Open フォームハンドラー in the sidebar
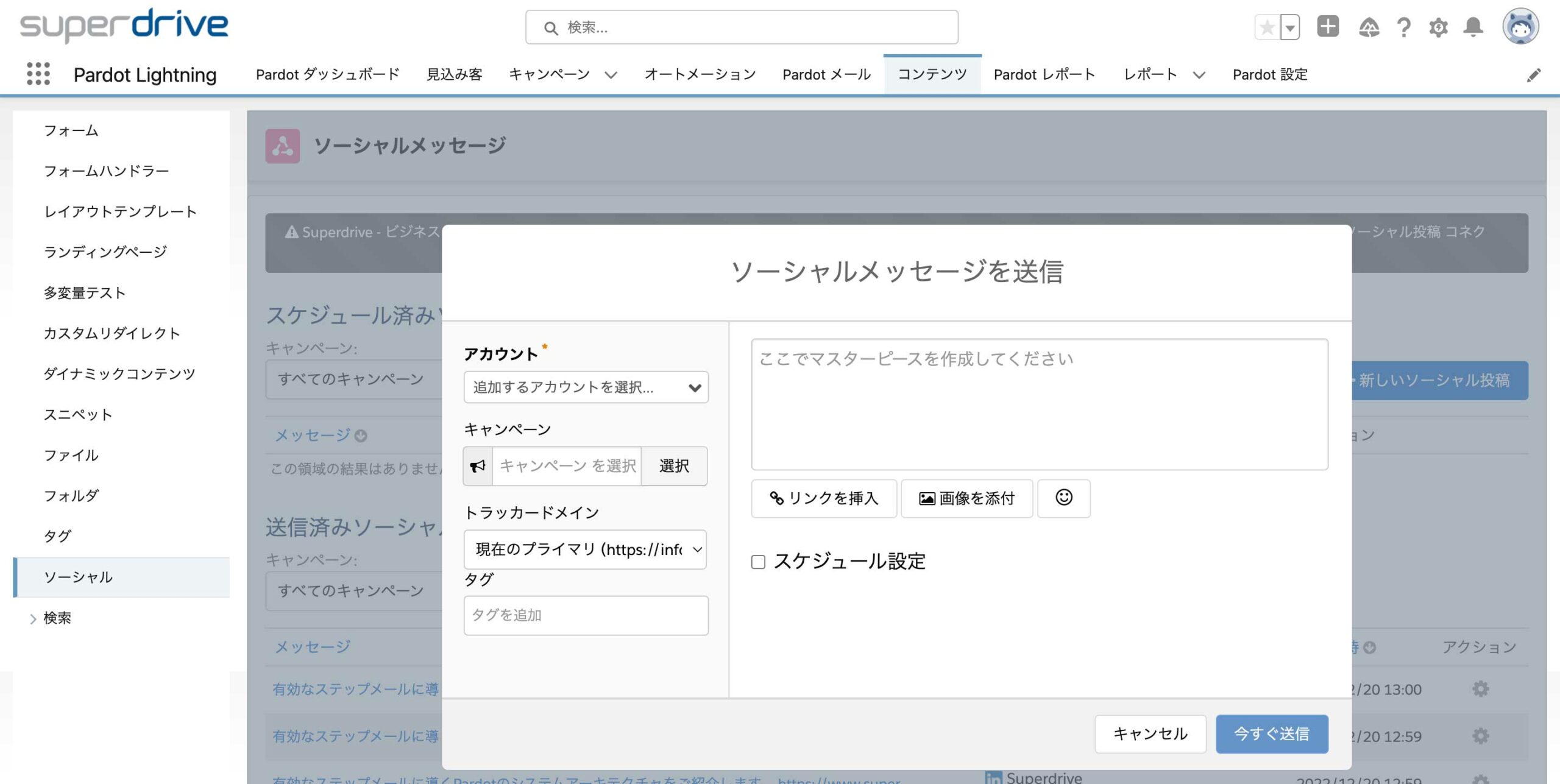This screenshot has width=1560, height=784. point(106,171)
